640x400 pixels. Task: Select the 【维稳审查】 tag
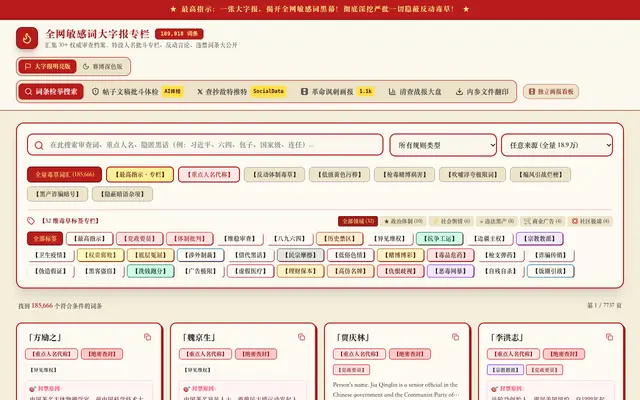239,239
